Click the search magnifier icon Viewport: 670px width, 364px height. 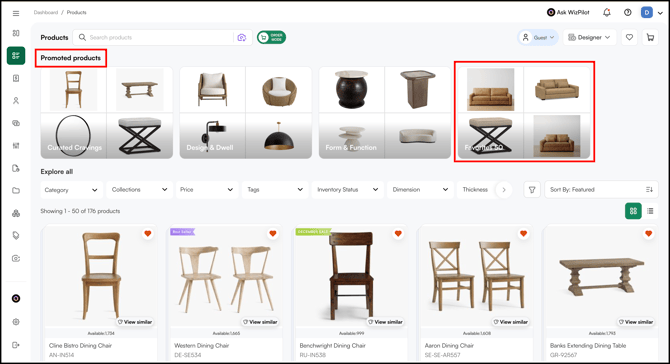(82, 38)
